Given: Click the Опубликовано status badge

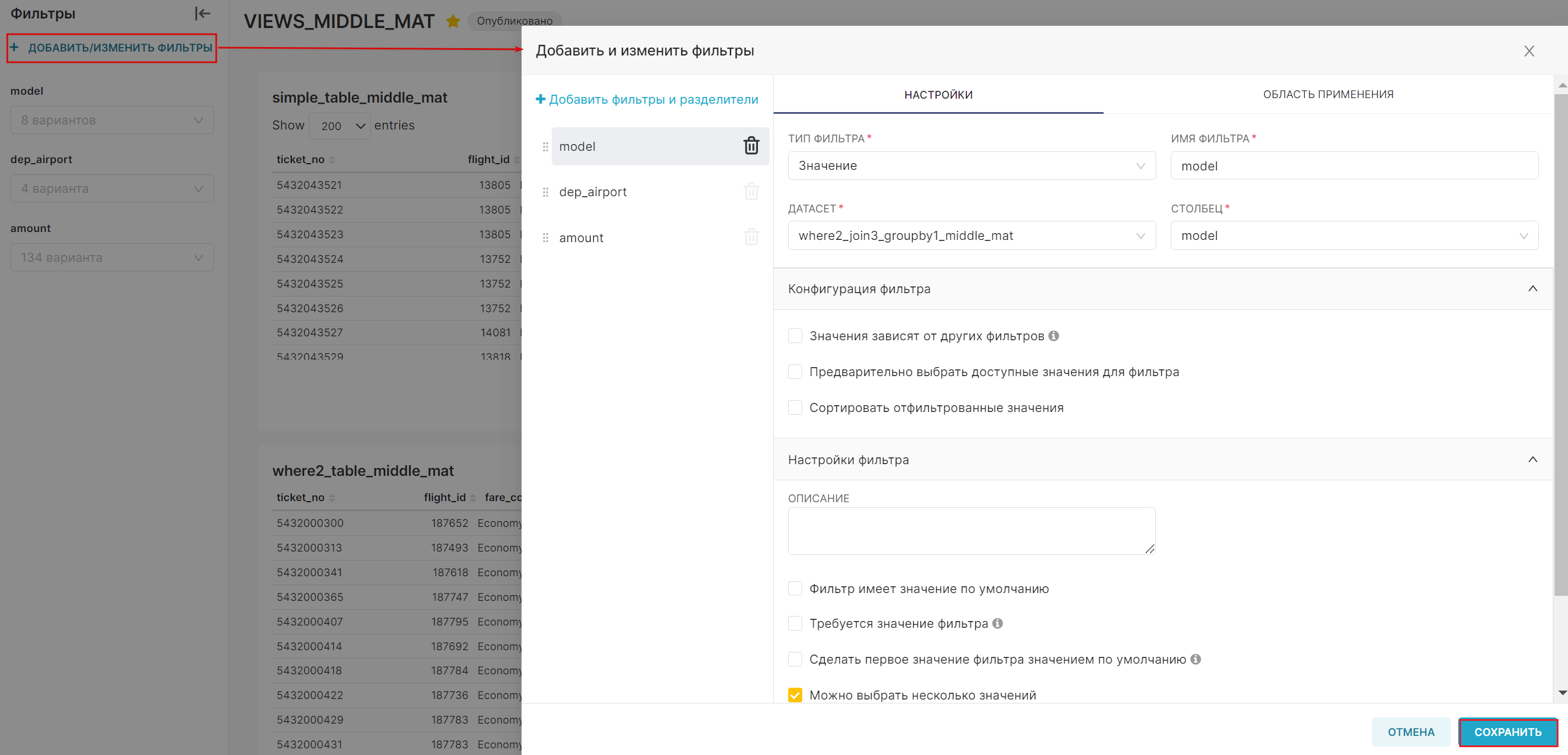Looking at the screenshot, I should point(514,21).
